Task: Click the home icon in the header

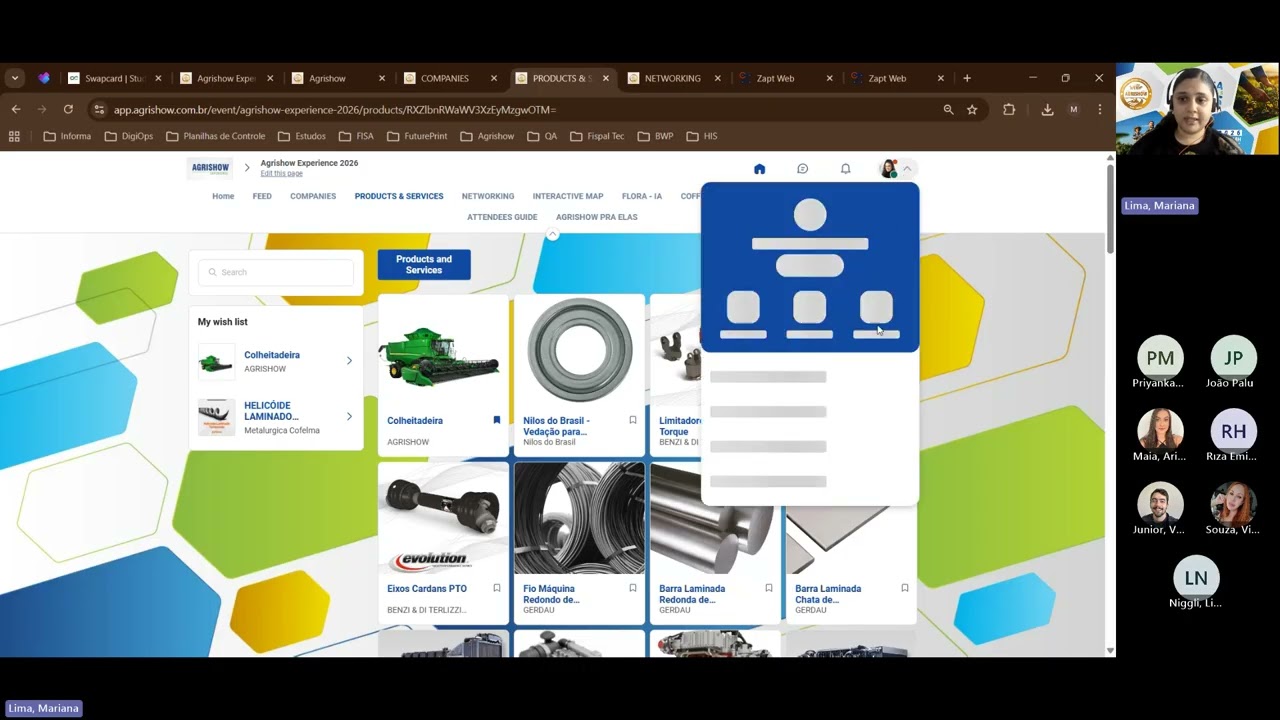Action: (x=759, y=169)
